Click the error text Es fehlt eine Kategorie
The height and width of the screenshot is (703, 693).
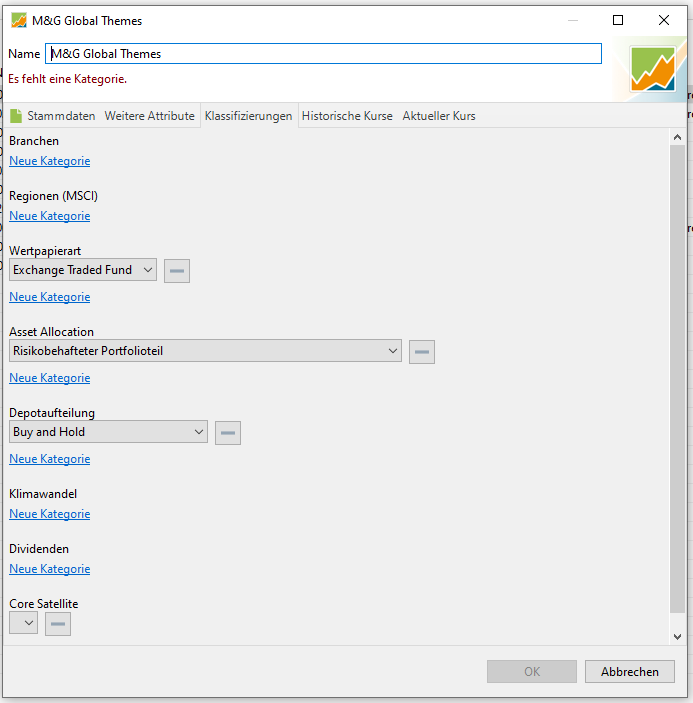[x=68, y=79]
